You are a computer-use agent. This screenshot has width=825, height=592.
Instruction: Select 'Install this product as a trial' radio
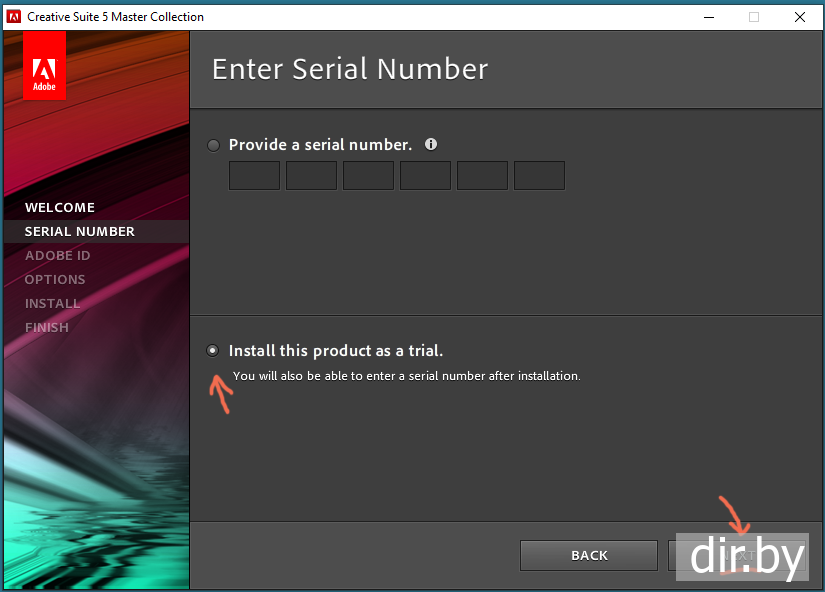coord(213,350)
